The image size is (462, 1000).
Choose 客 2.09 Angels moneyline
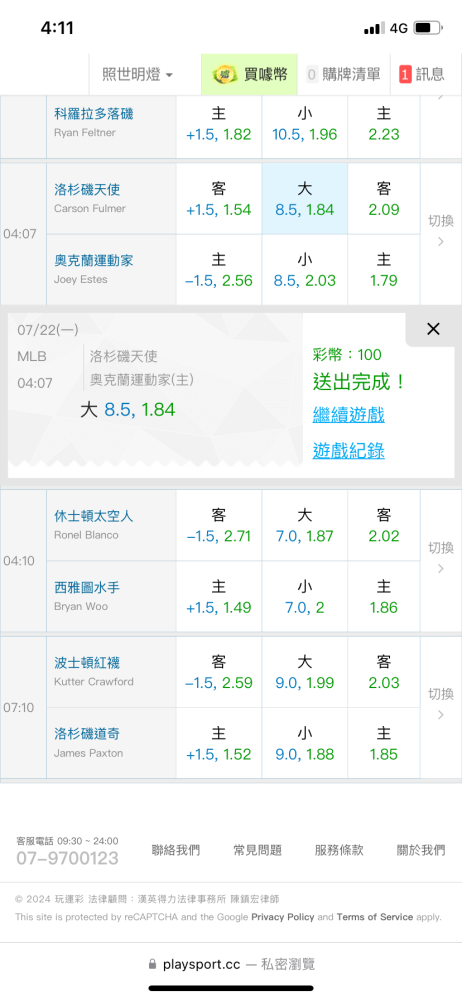coord(384,199)
